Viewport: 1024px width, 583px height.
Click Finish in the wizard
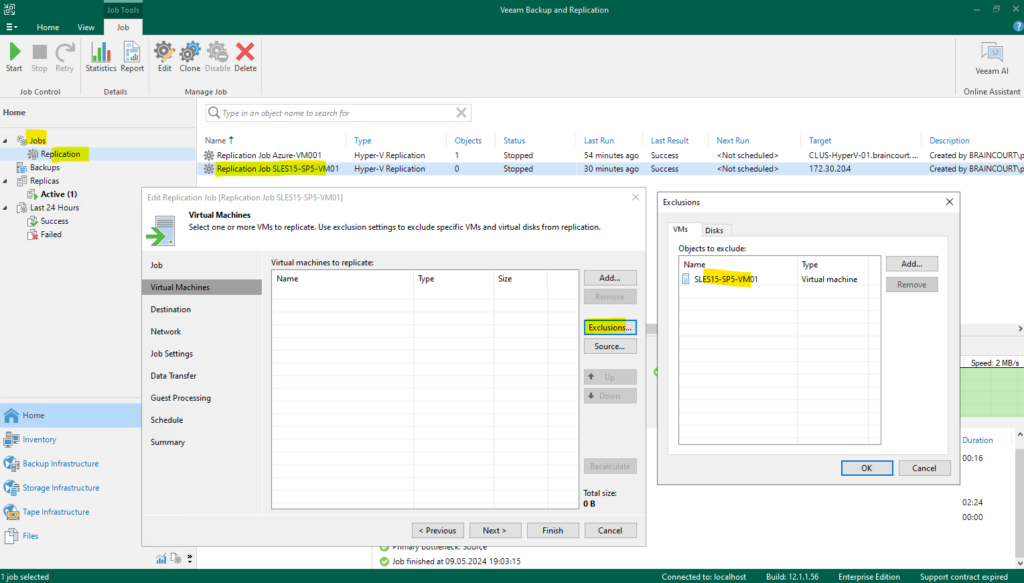552,531
